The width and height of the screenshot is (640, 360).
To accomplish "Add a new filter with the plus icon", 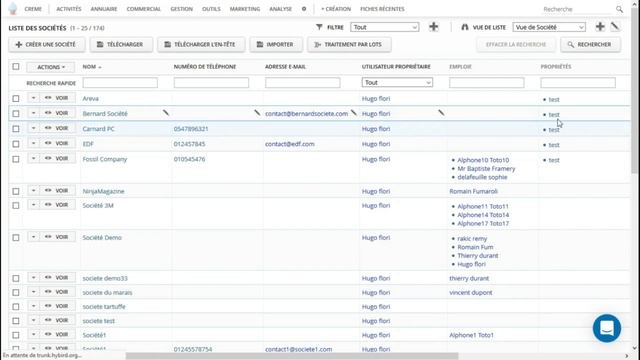I will (433, 27).
